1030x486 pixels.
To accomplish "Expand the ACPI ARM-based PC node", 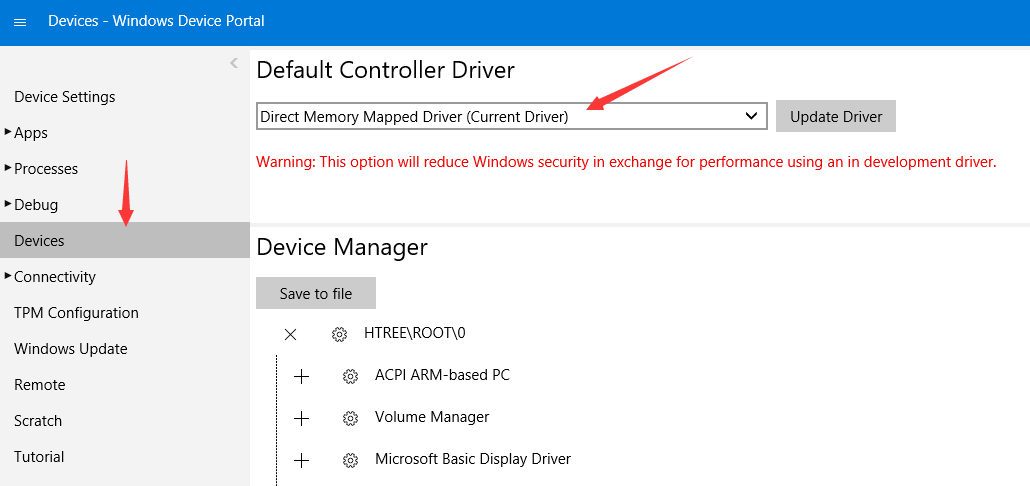I will [x=301, y=376].
